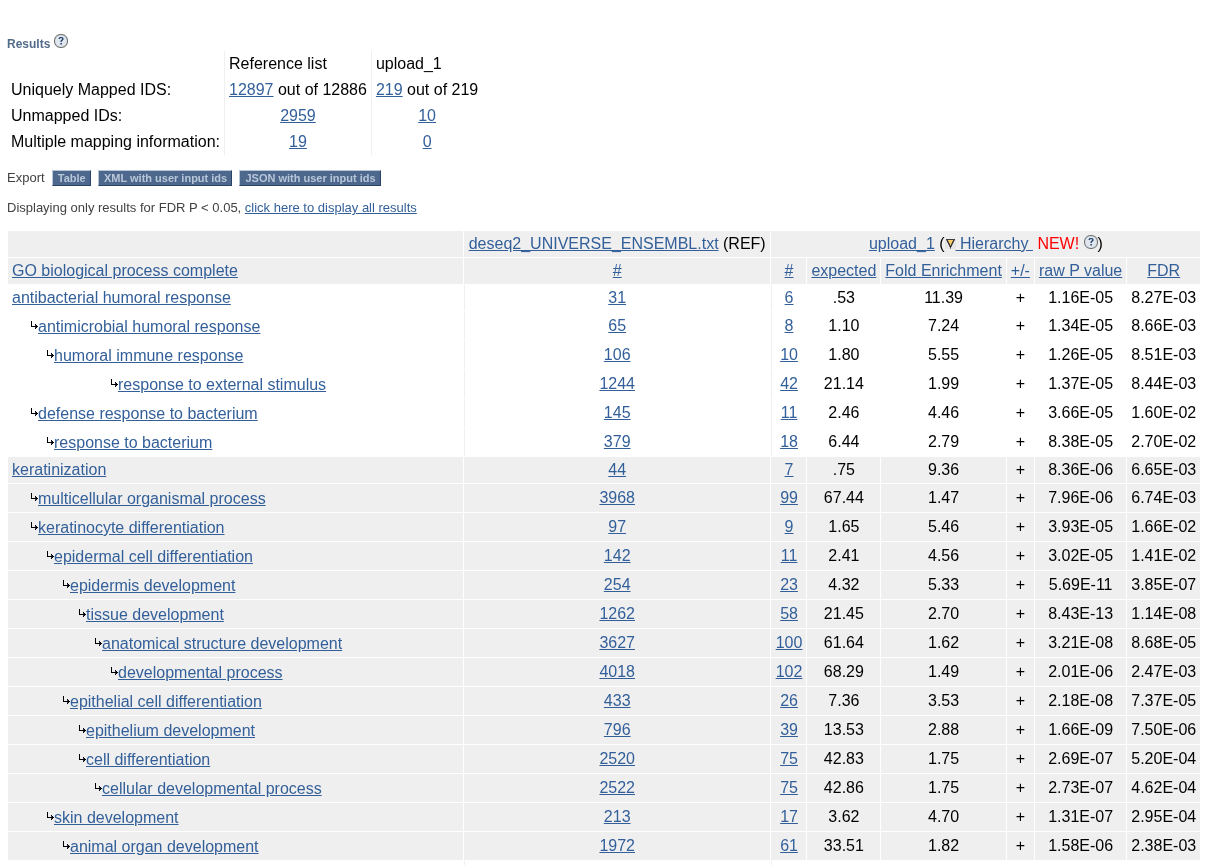View the 219 uniquely mapped upload IDs
1220x865 pixels.
point(389,89)
